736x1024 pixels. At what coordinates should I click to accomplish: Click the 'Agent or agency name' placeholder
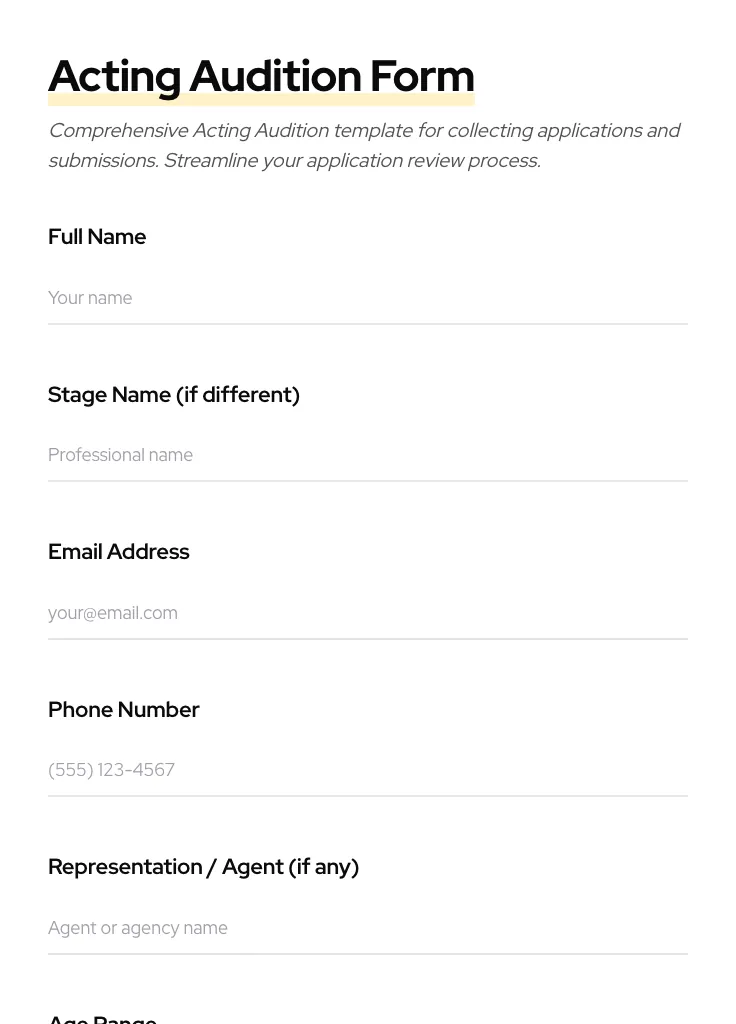pos(138,928)
